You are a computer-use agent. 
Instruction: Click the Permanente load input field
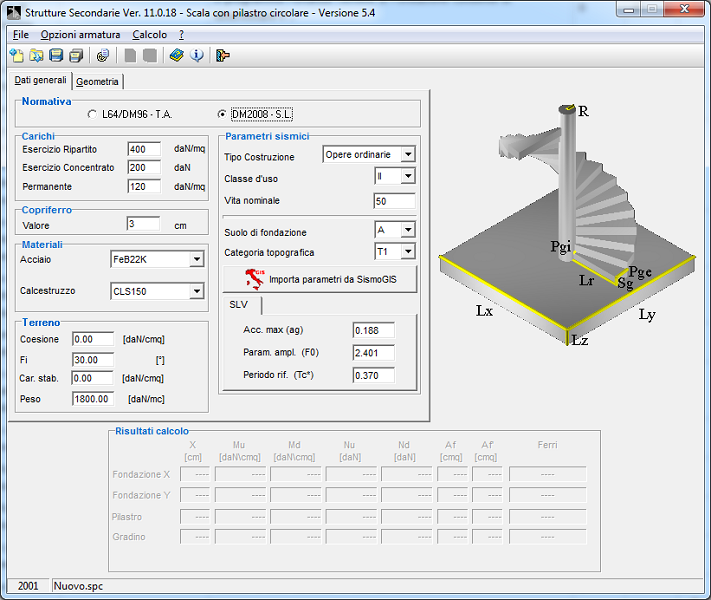(144, 186)
